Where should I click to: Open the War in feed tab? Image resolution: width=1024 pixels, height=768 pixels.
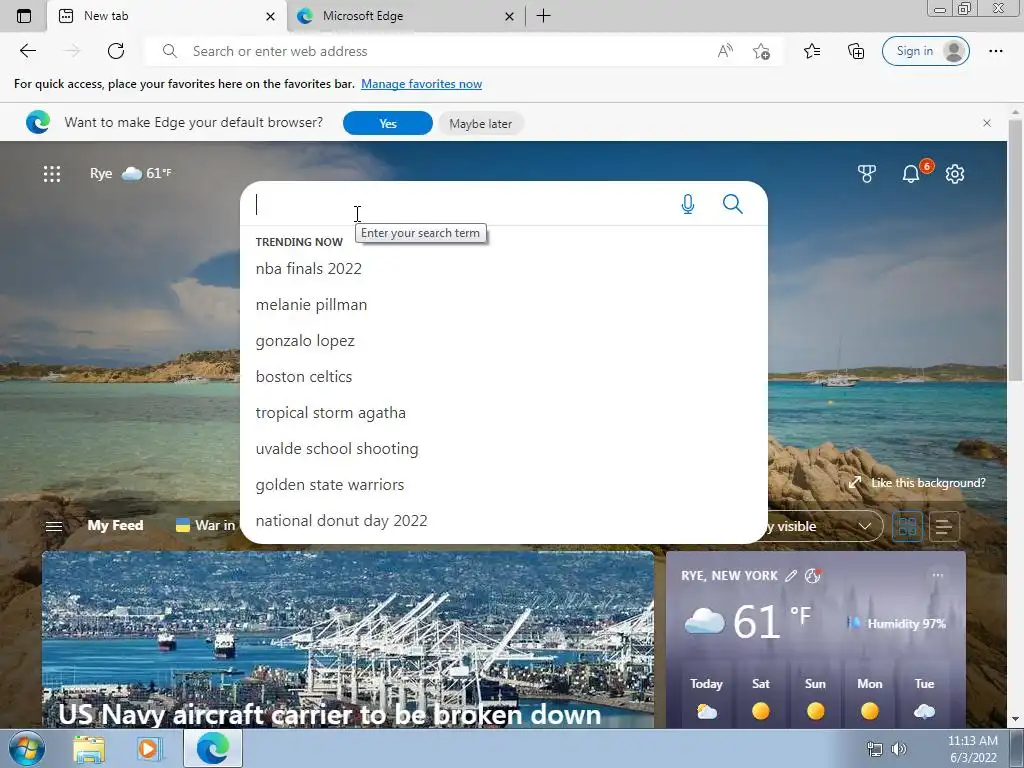206,526
